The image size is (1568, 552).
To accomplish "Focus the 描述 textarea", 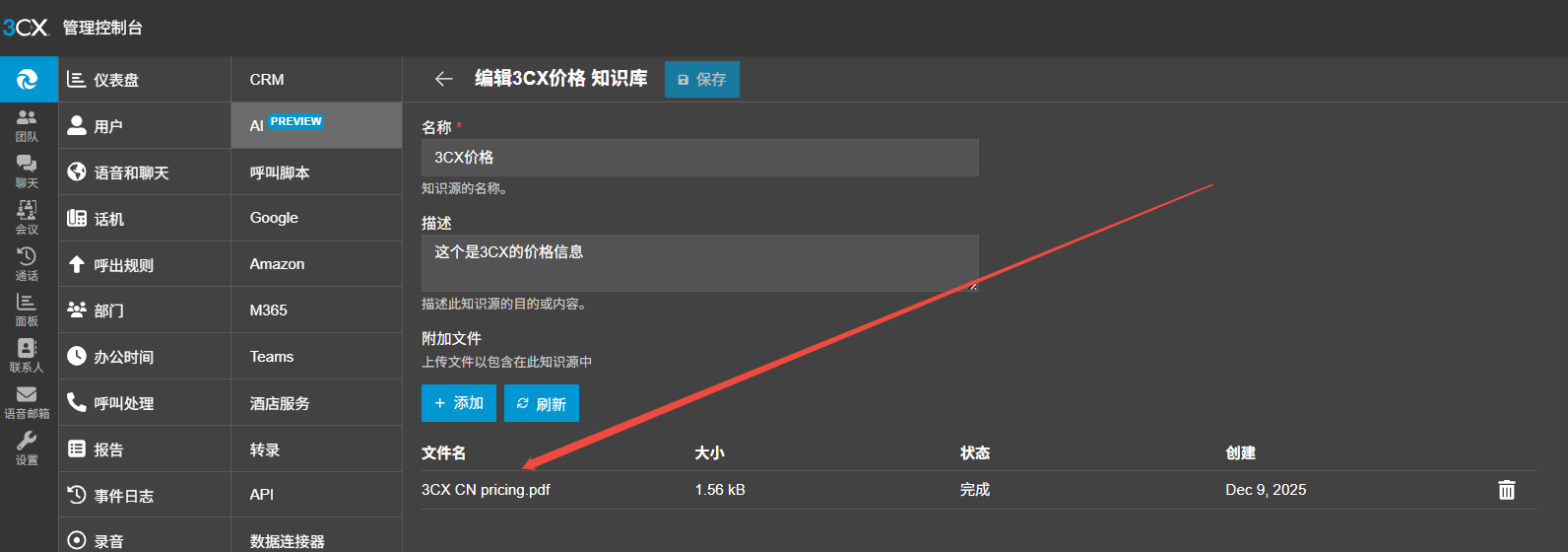I will coord(700,263).
